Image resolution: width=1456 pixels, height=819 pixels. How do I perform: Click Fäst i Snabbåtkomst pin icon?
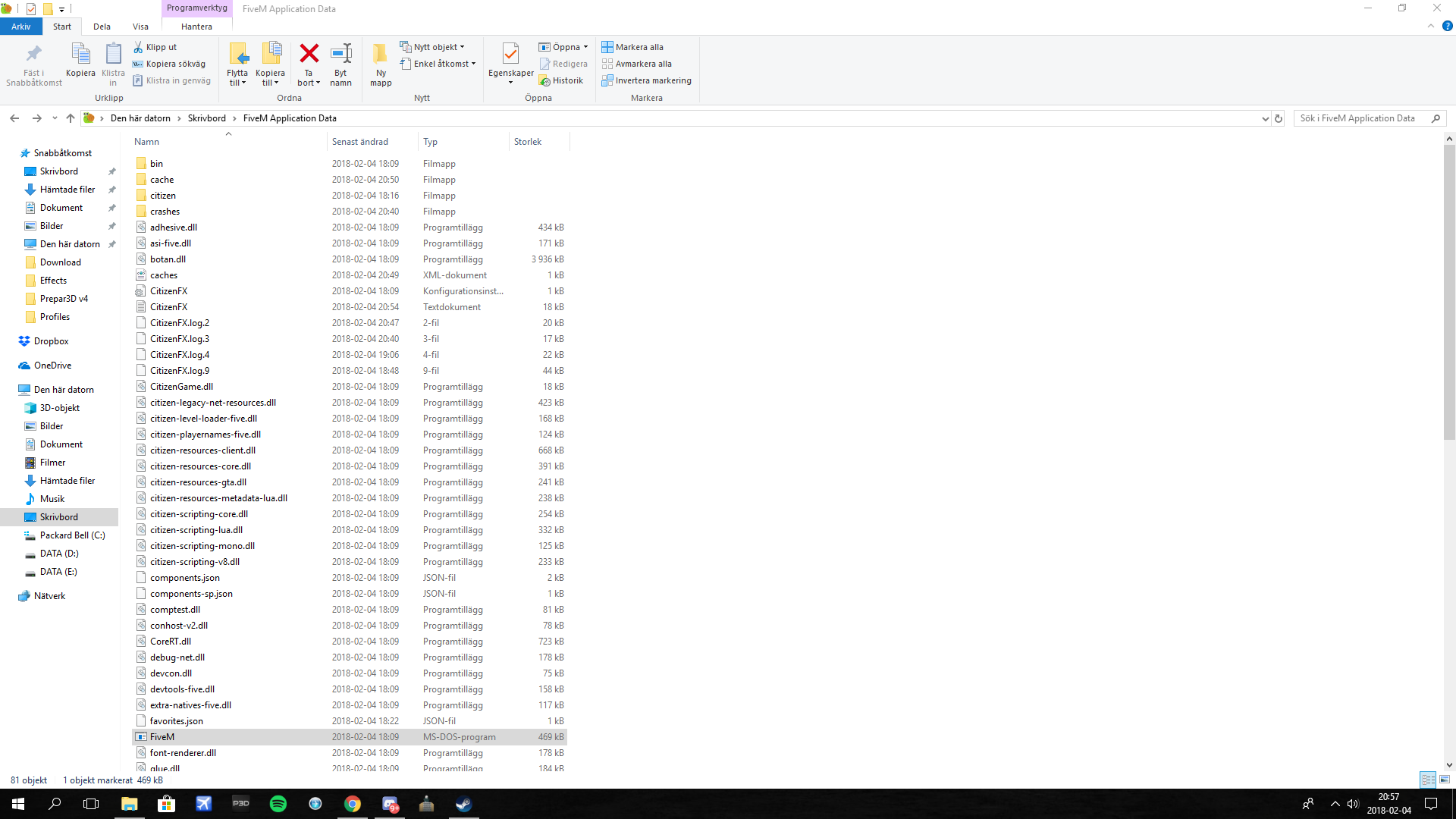(x=33, y=54)
